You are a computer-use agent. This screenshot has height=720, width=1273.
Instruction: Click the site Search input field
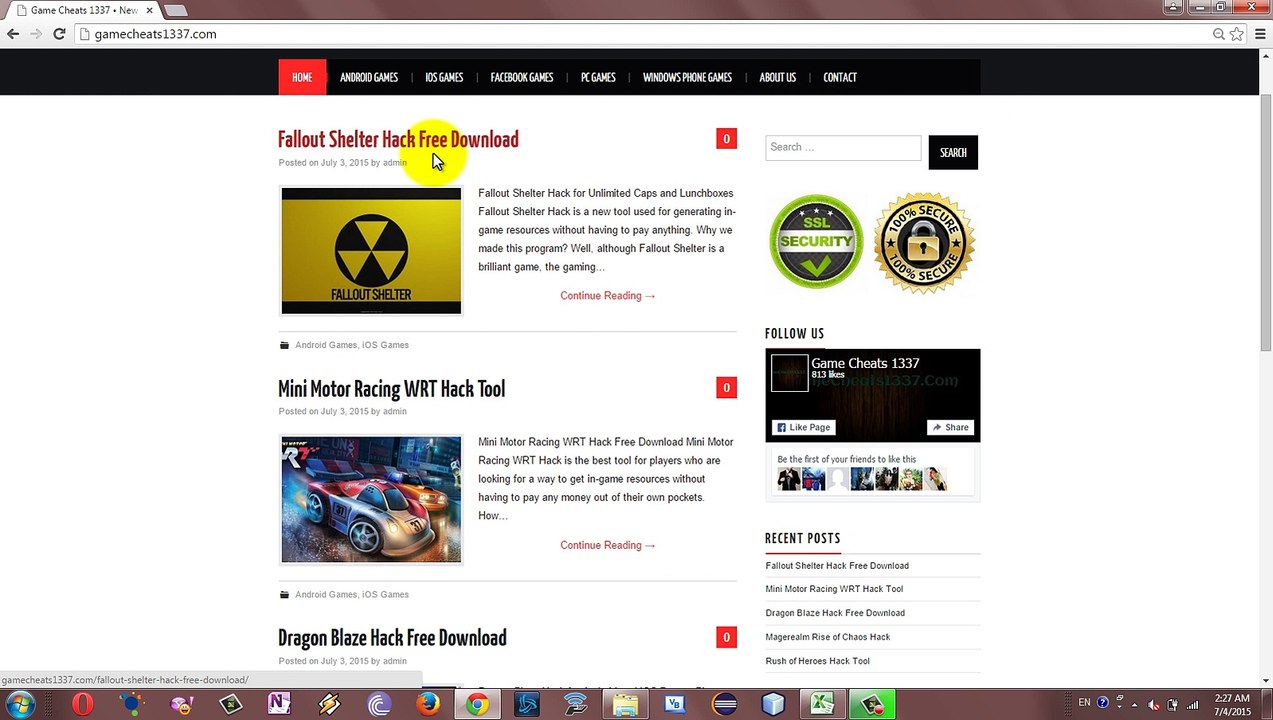843,147
